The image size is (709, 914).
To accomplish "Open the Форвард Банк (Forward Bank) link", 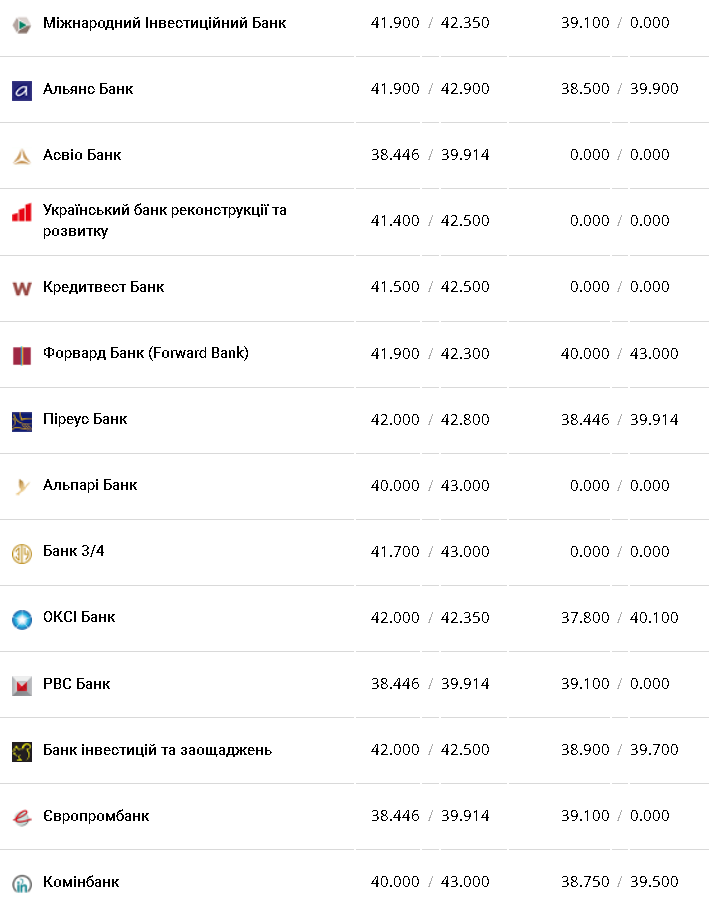I will coord(146,353).
